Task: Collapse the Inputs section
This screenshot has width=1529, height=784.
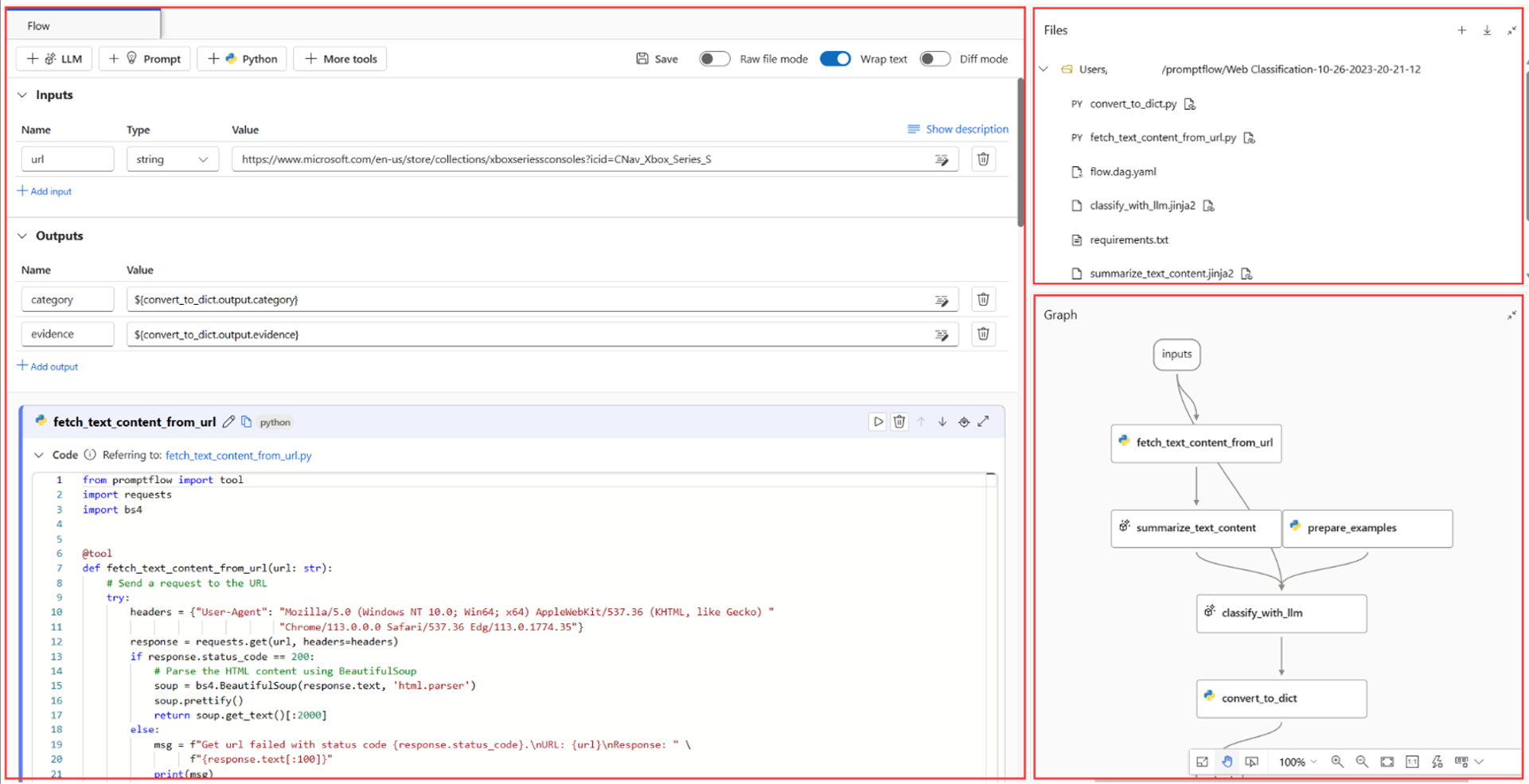Action: click(x=22, y=96)
